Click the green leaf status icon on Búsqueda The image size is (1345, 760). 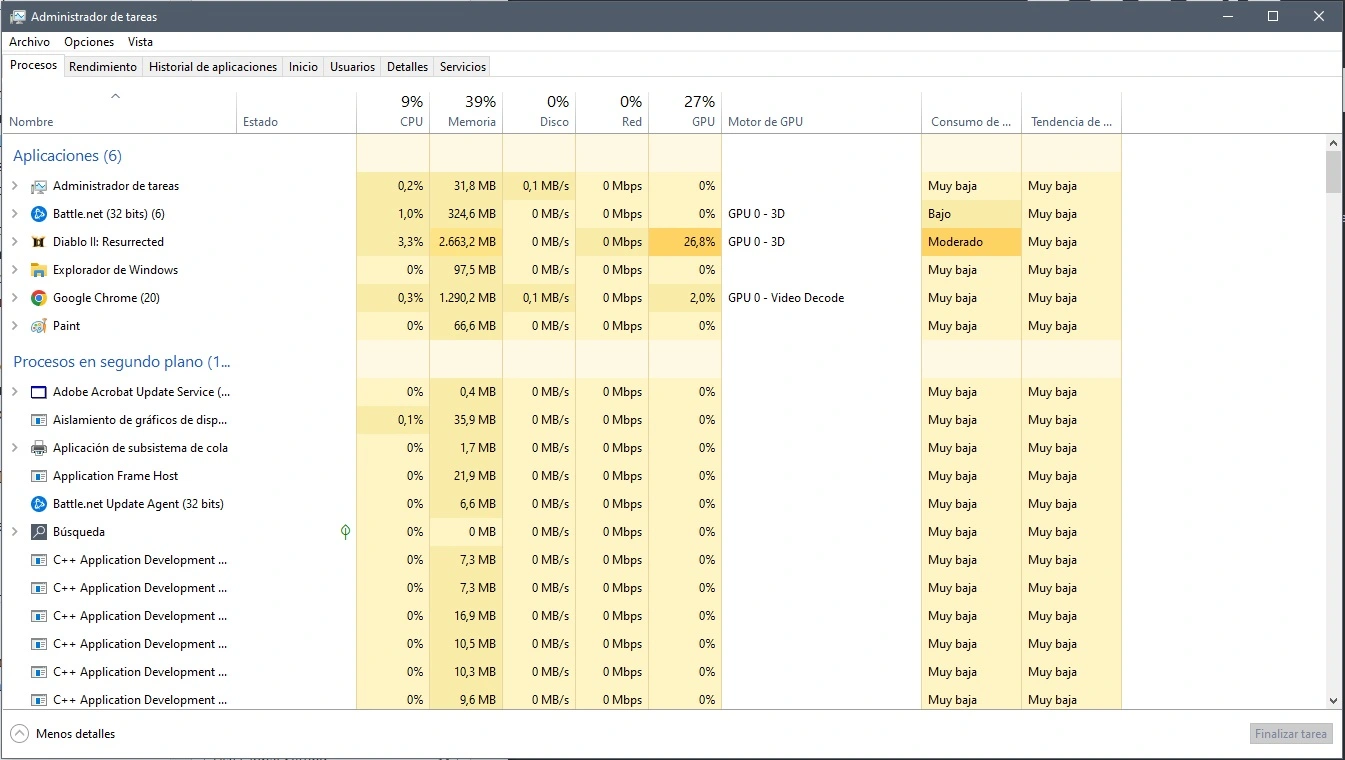(x=345, y=532)
